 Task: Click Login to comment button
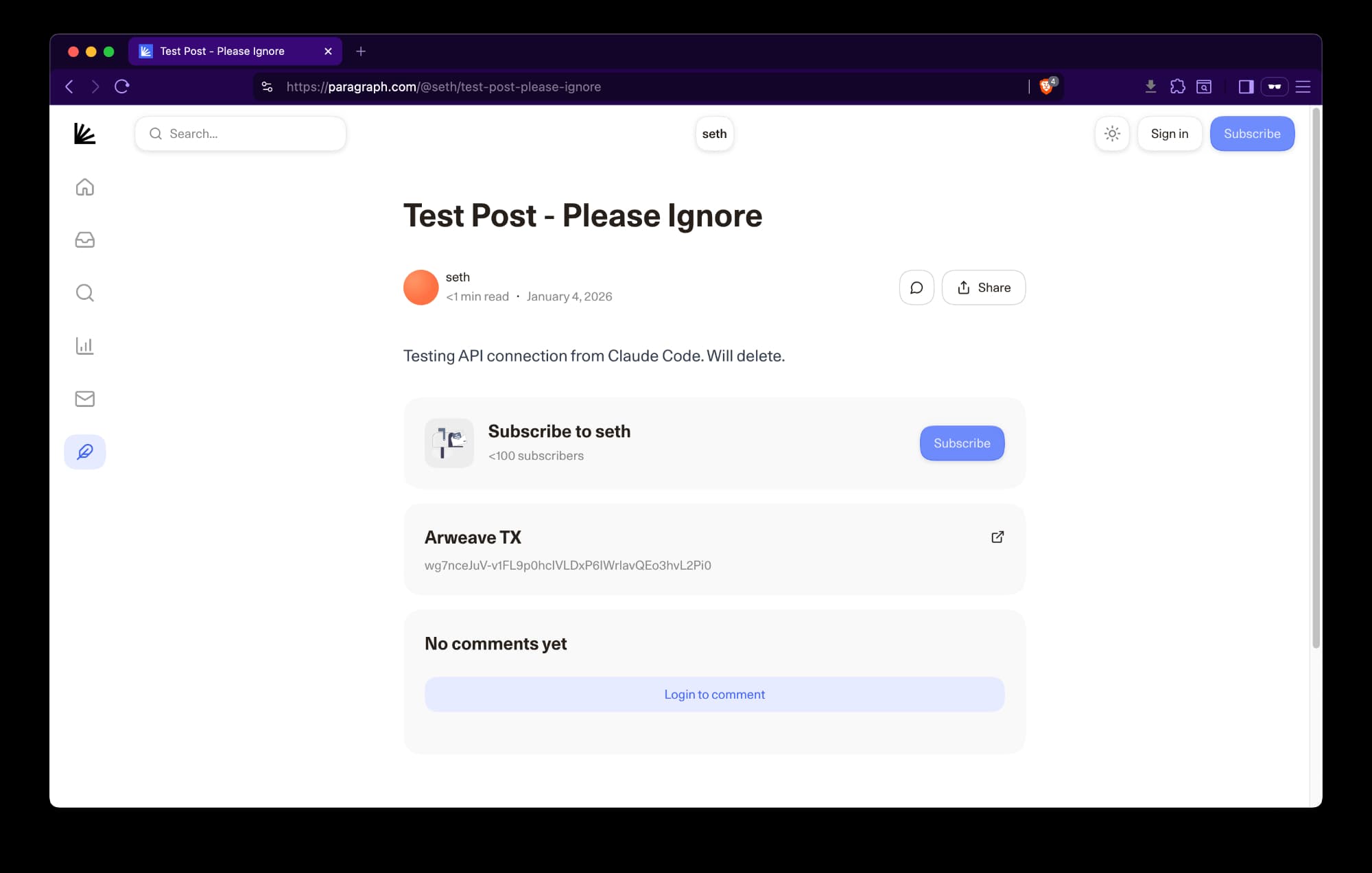(x=714, y=695)
